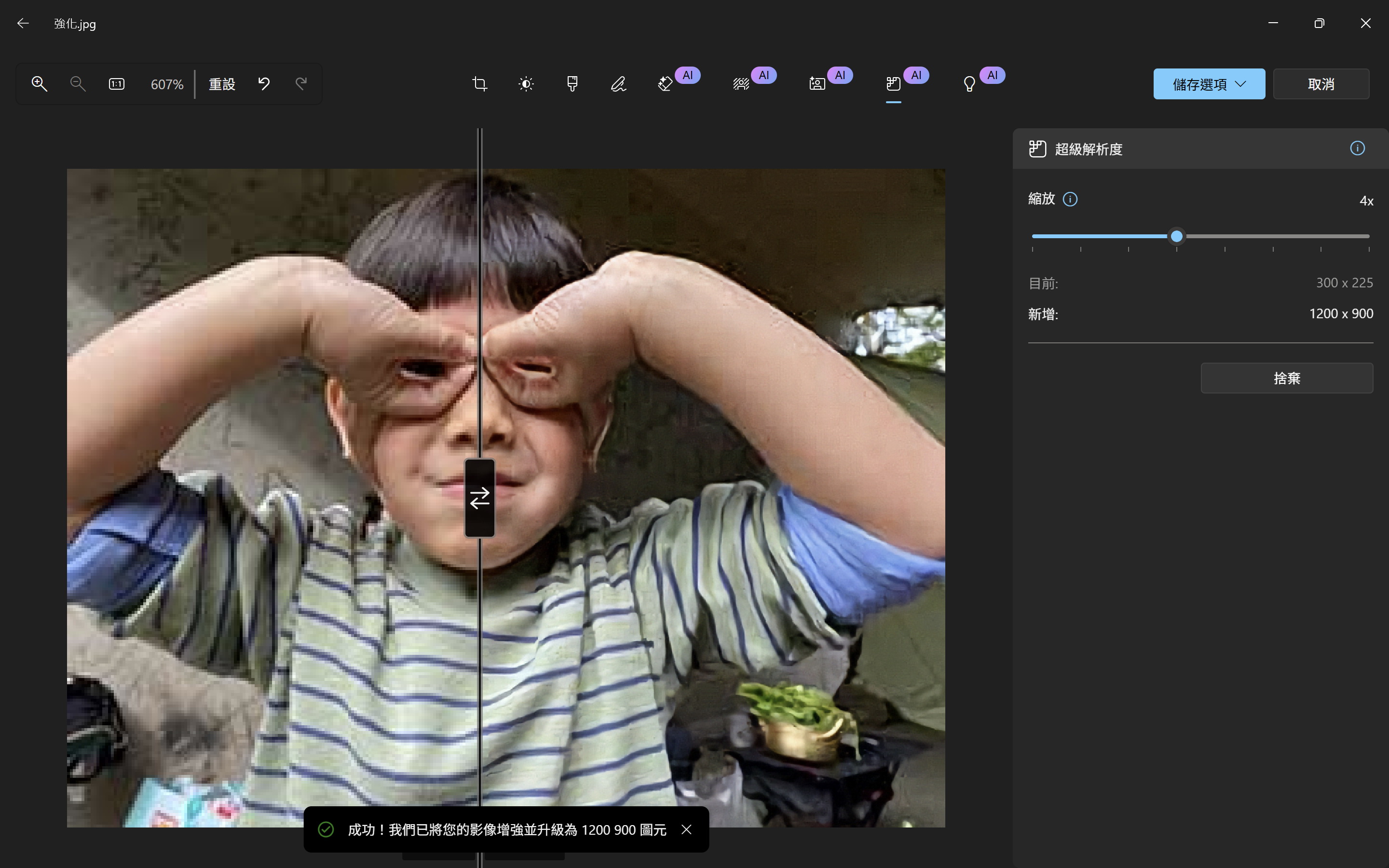Image resolution: width=1389 pixels, height=868 pixels.
Task: Undo the last edit
Action: click(x=264, y=84)
